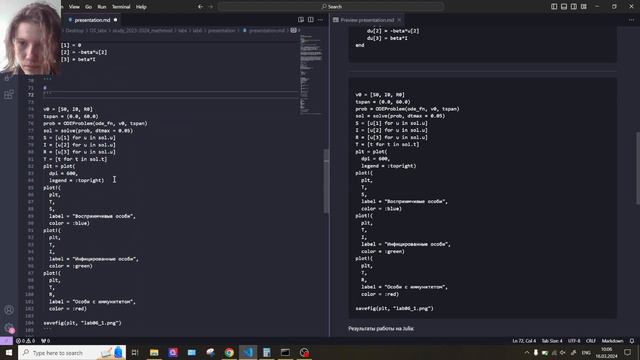640x360 pixels.
Task: Open the Run menu
Action: (x=102, y=7)
